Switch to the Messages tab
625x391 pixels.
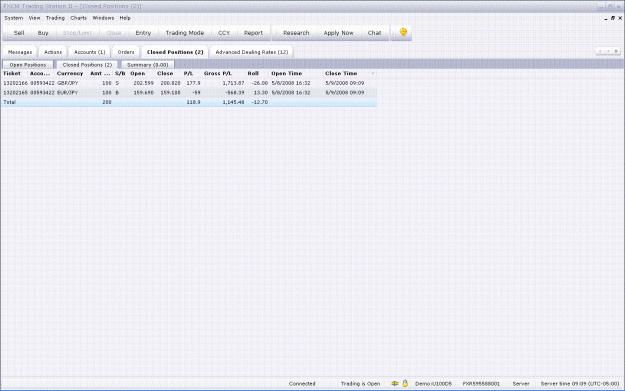[20, 52]
